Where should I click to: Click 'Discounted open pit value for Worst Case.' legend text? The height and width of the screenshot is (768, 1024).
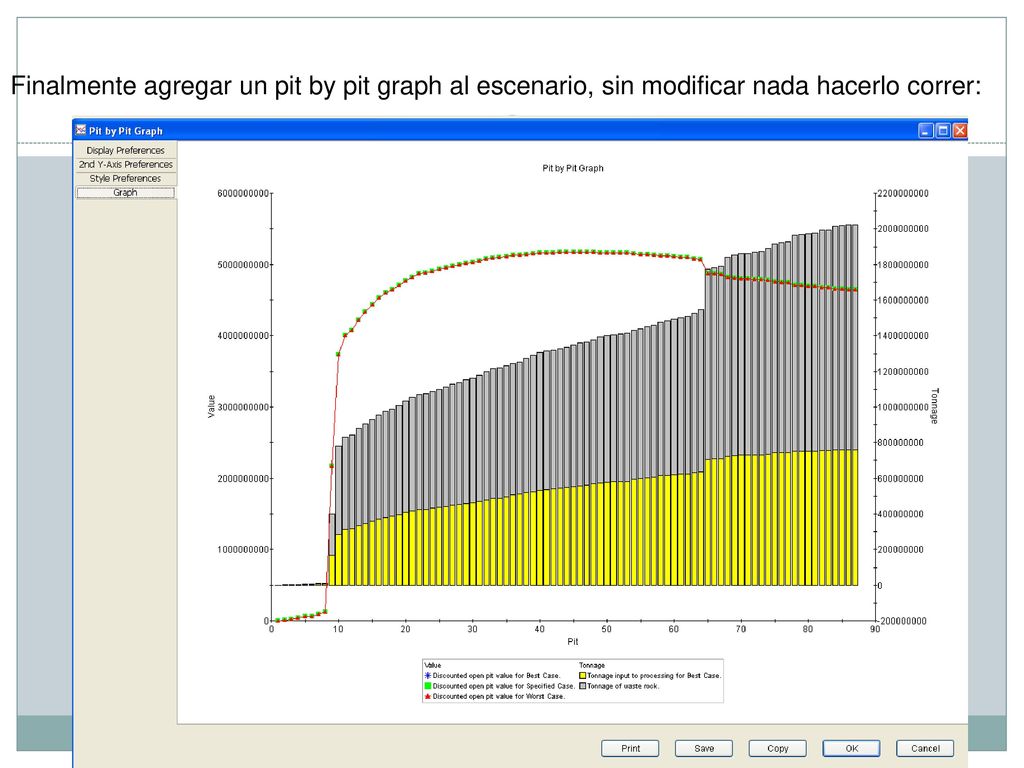click(x=499, y=697)
